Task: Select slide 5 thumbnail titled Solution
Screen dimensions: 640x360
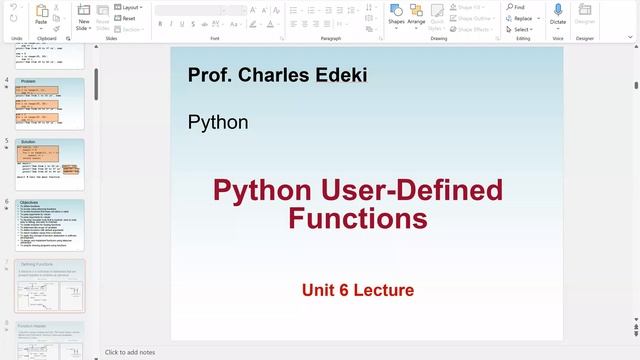Action: (x=50, y=164)
